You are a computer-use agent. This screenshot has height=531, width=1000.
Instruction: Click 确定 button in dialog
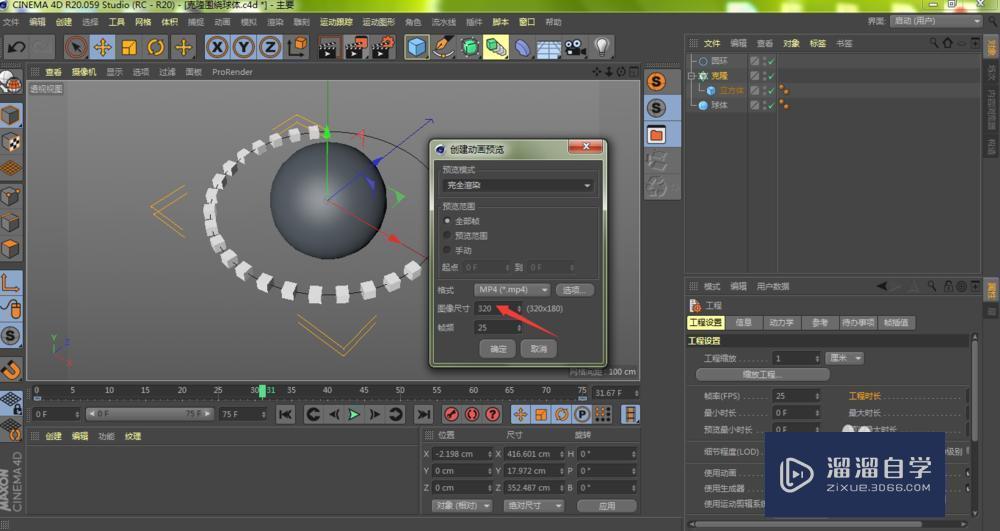[x=497, y=349]
